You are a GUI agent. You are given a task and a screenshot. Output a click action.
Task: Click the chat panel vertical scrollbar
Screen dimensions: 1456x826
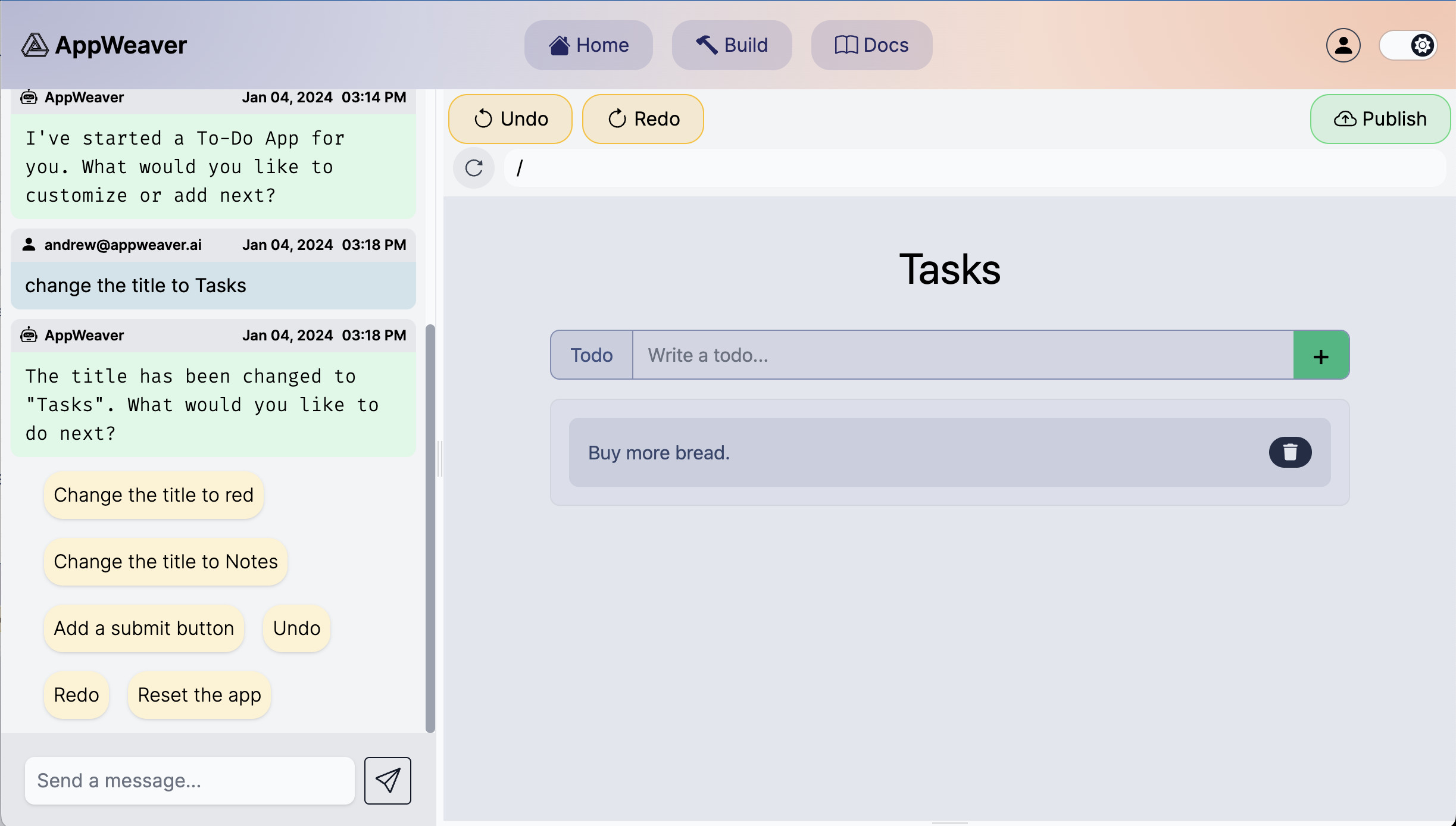tap(430, 528)
